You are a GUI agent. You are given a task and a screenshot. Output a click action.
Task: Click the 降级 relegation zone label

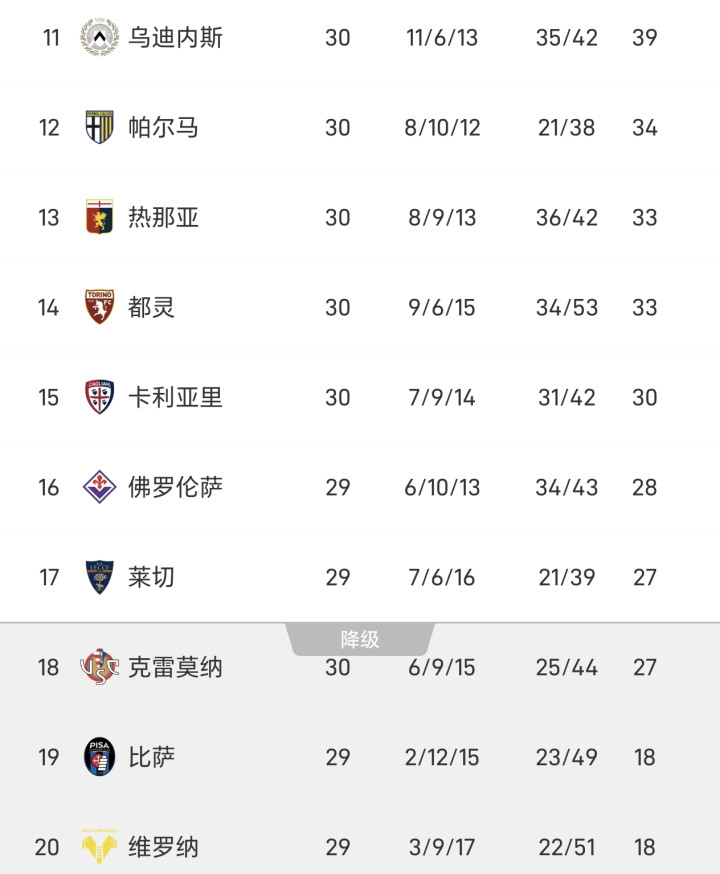point(360,639)
